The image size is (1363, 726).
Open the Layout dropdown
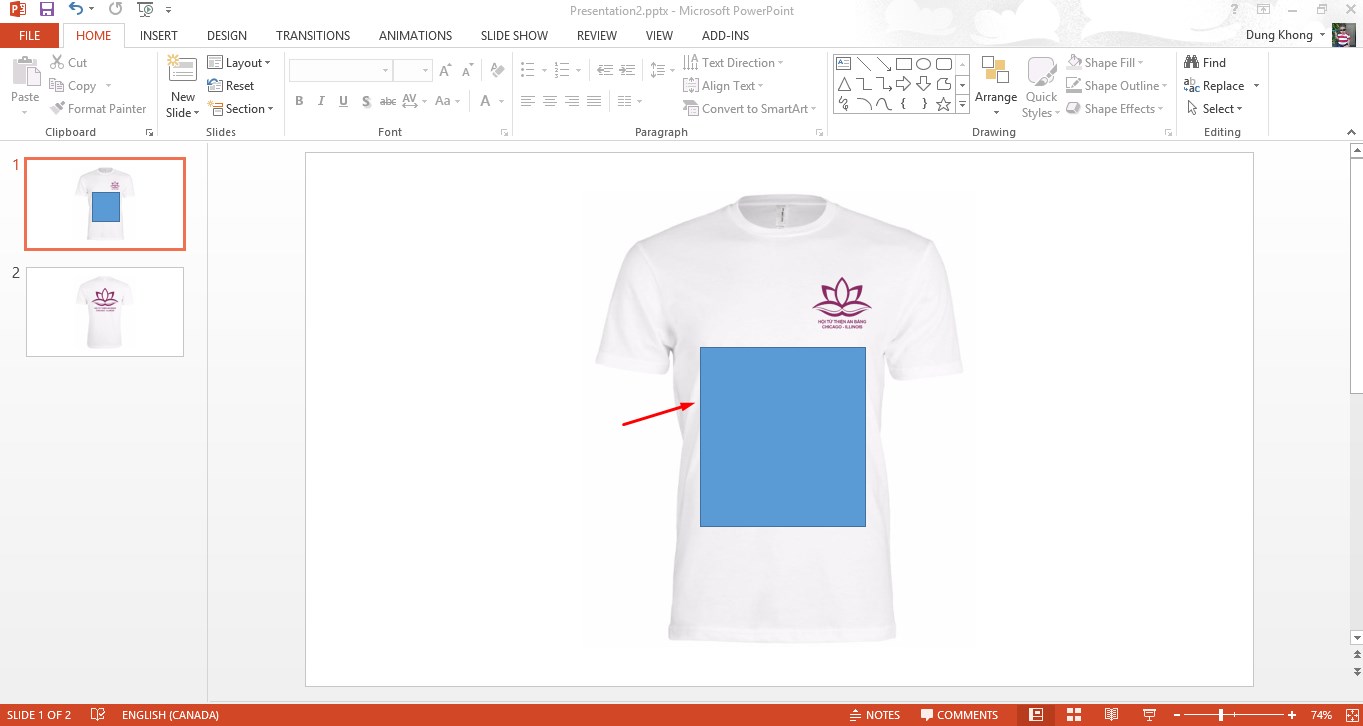[239, 62]
